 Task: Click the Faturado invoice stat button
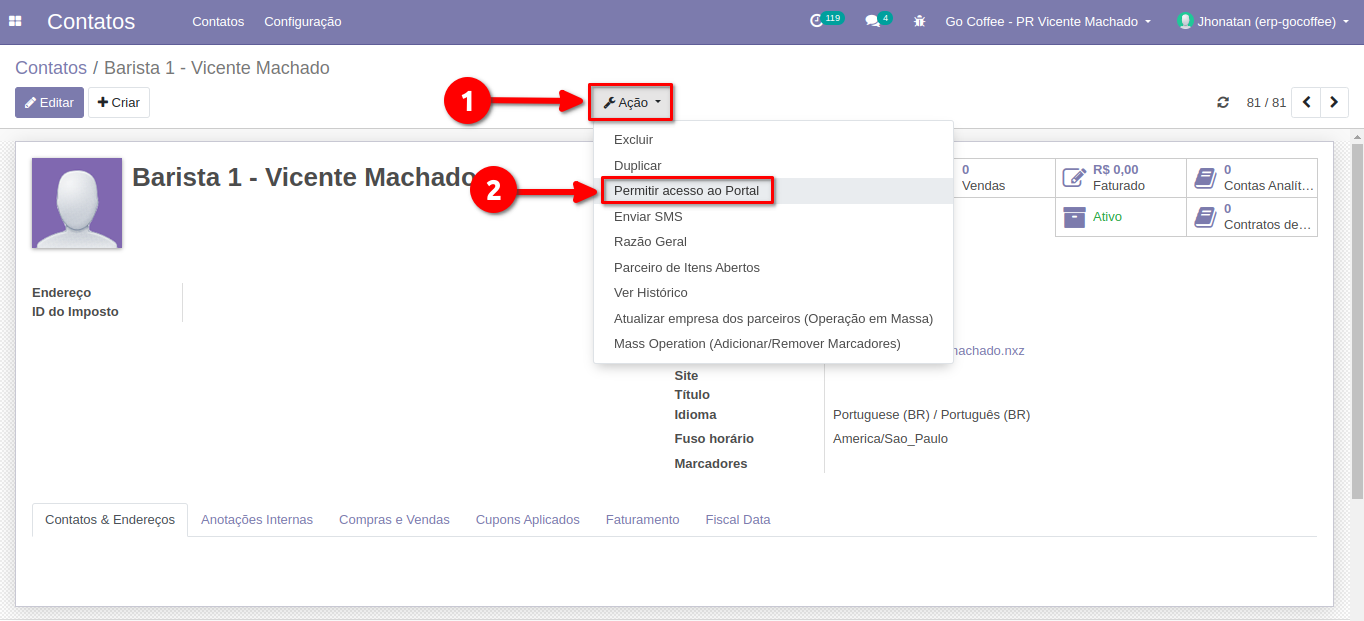click(x=1120, y=178)
